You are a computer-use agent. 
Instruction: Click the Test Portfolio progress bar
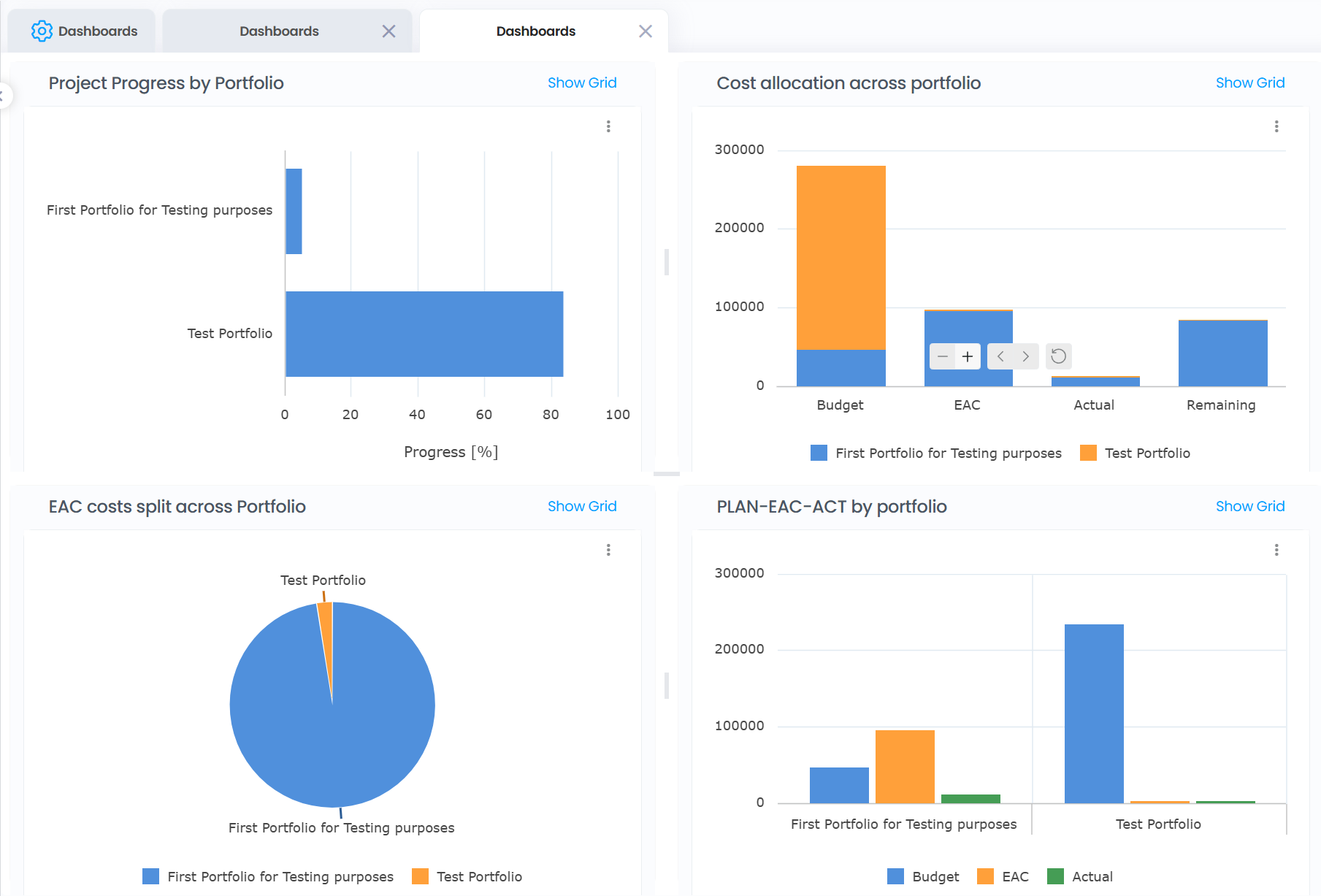click(424, 334)
